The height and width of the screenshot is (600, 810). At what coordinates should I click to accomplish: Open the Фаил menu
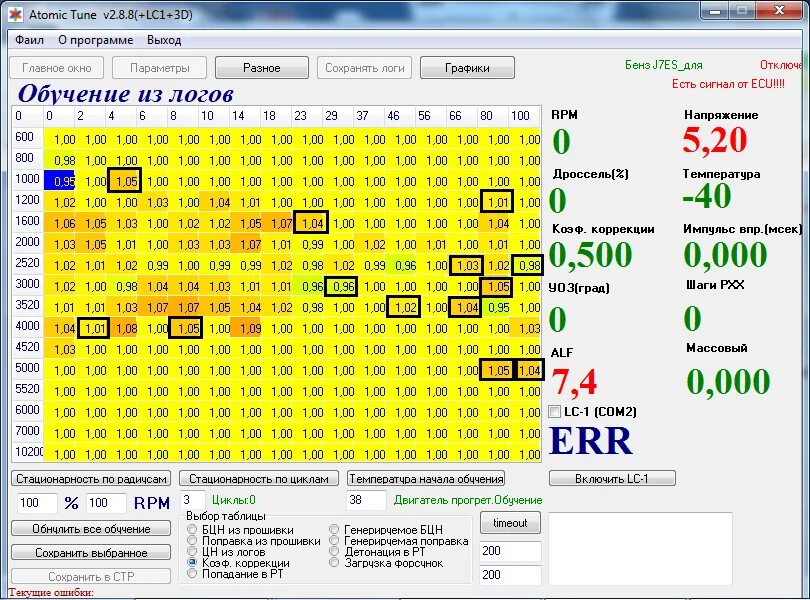pos(28,40)
